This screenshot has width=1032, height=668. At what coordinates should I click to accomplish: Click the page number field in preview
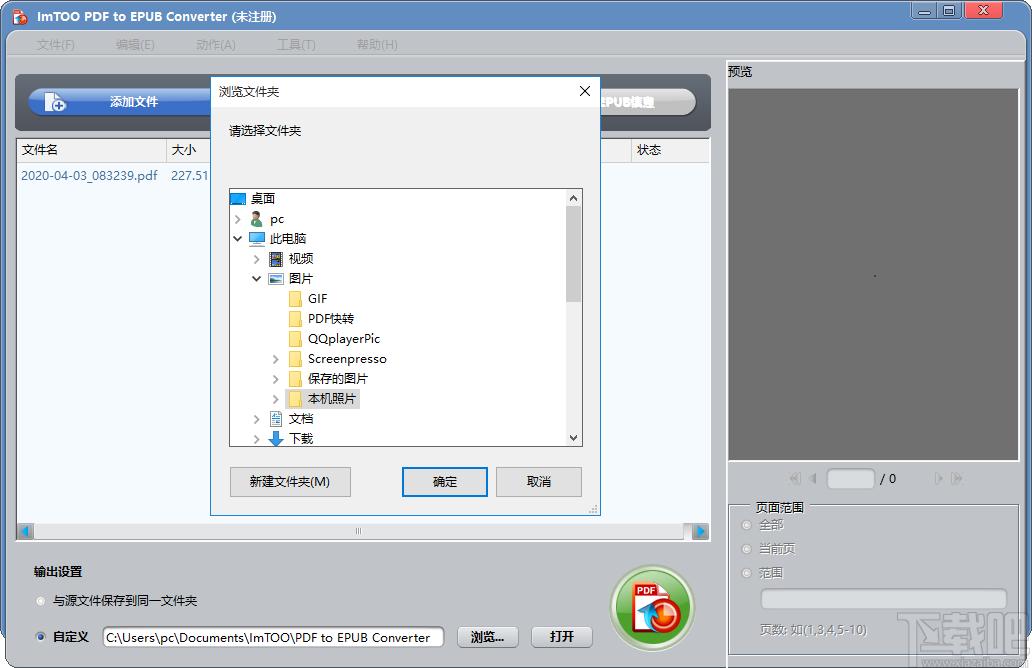pos(850,478)
